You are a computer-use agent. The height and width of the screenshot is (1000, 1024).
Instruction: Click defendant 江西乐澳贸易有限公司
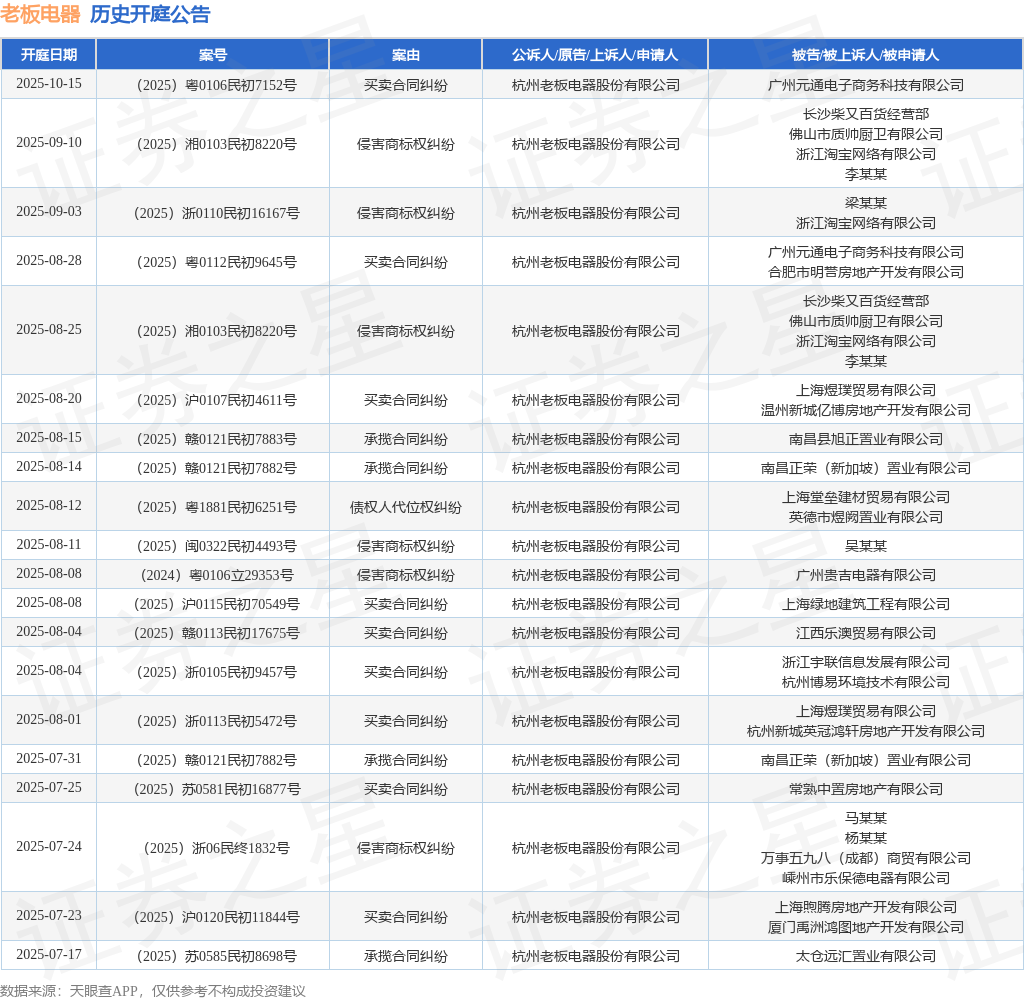tap(866, 633)
